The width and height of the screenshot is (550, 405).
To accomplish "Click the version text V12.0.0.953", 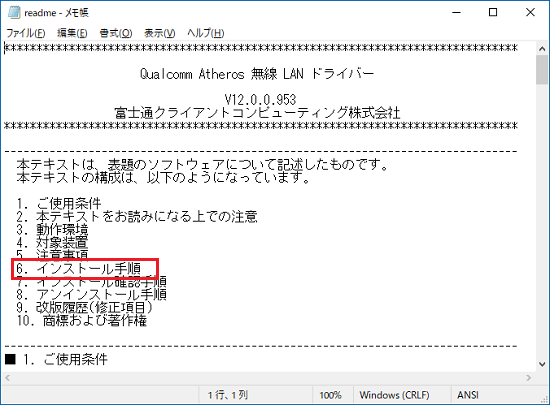I will pyautogui.click(x=260, y=100).
